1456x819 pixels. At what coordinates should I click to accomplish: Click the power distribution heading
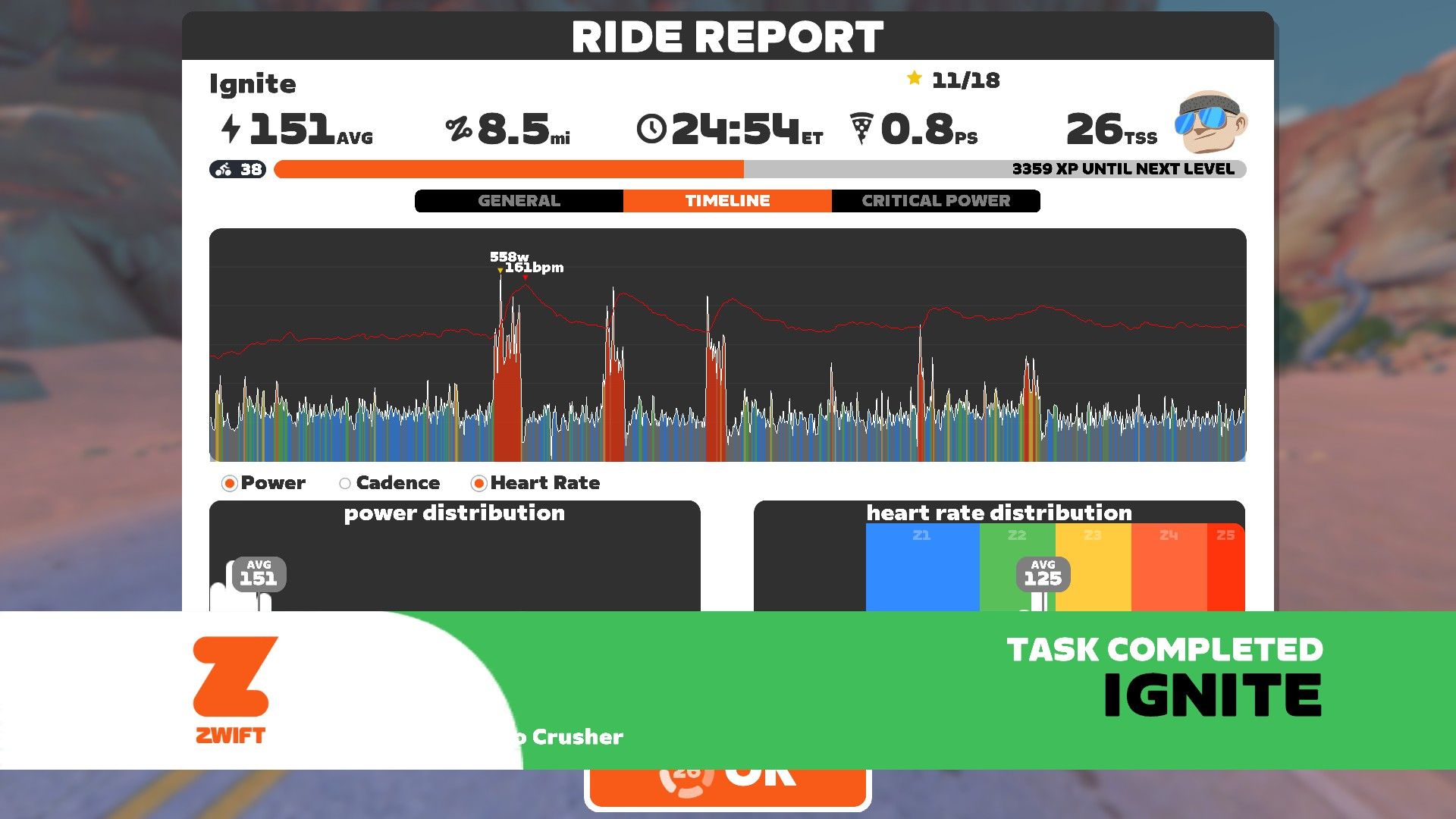(454, 513)
